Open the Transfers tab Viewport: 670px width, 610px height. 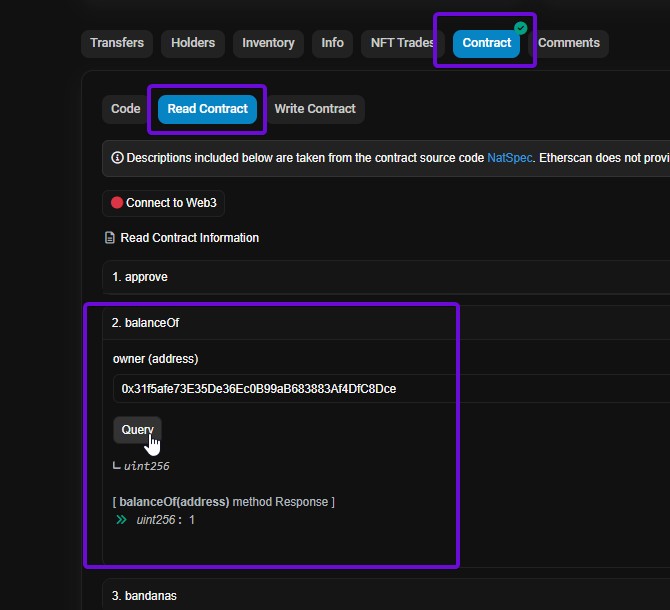(117, 43)
